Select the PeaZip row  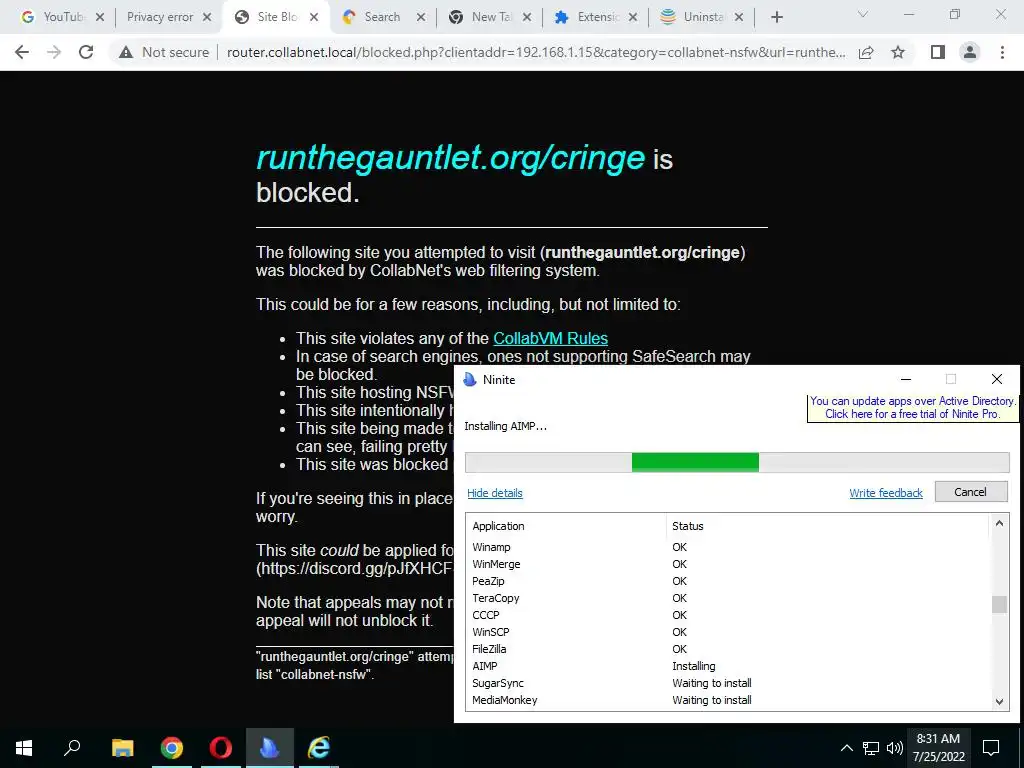[728, 581]
